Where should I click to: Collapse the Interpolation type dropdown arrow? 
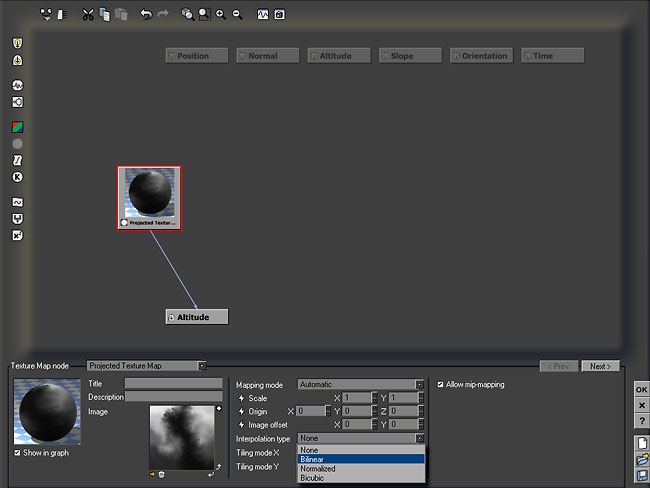[420, 439]
